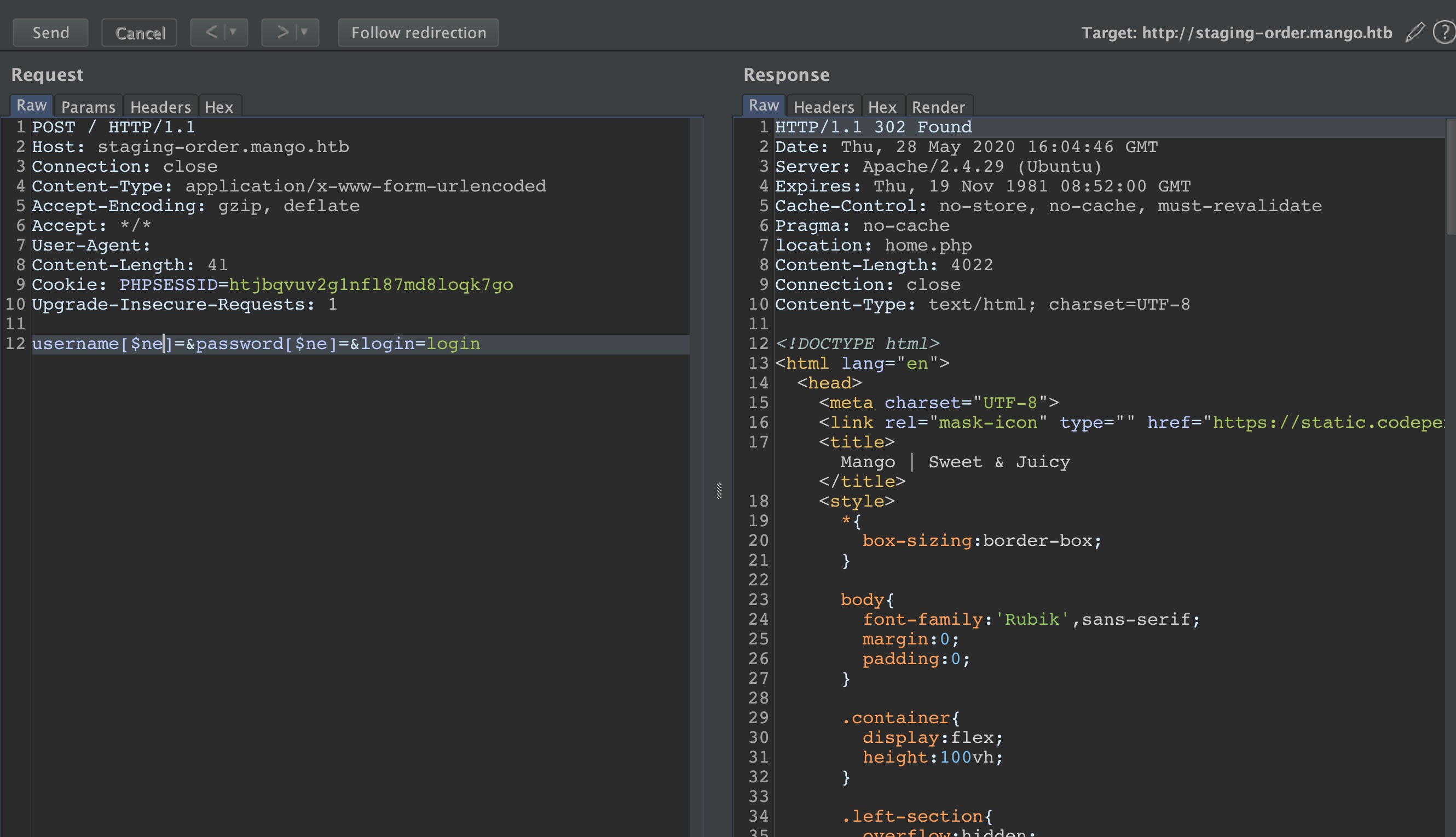The height and width of the screenshot is (837, 1456).
Task: Click the POST / HTTP/1.1 request line
Action: tap(113, 127)
